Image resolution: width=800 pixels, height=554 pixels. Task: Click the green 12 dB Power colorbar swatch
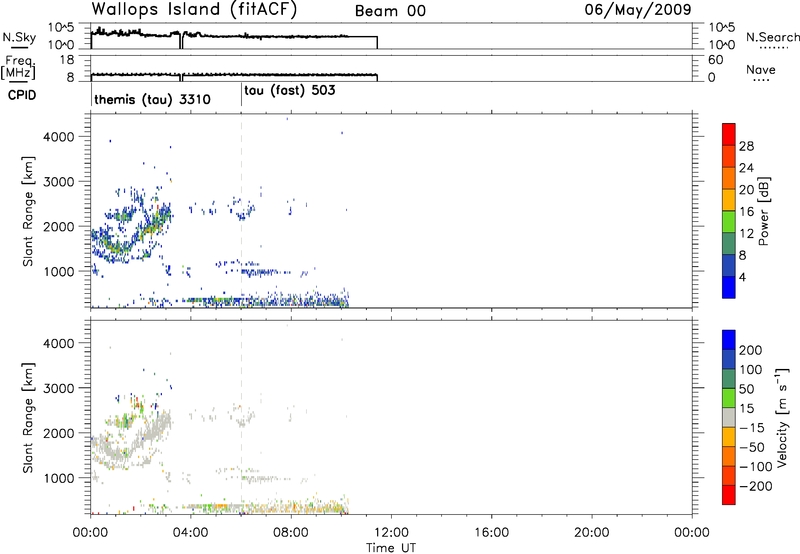(x=729, y=221)
